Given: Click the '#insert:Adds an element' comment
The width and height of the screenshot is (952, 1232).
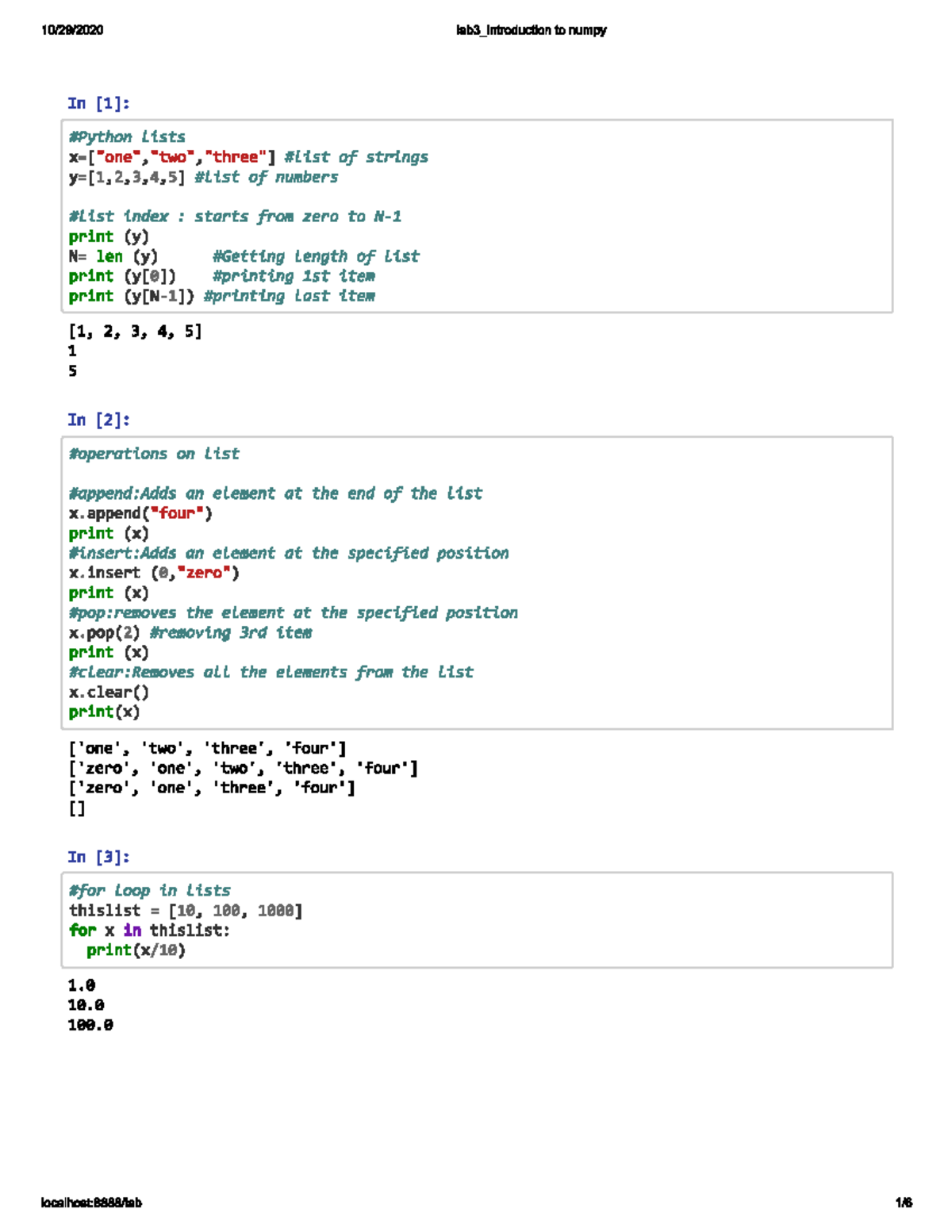Looking at the screenshot, I should tap(289, 553).
